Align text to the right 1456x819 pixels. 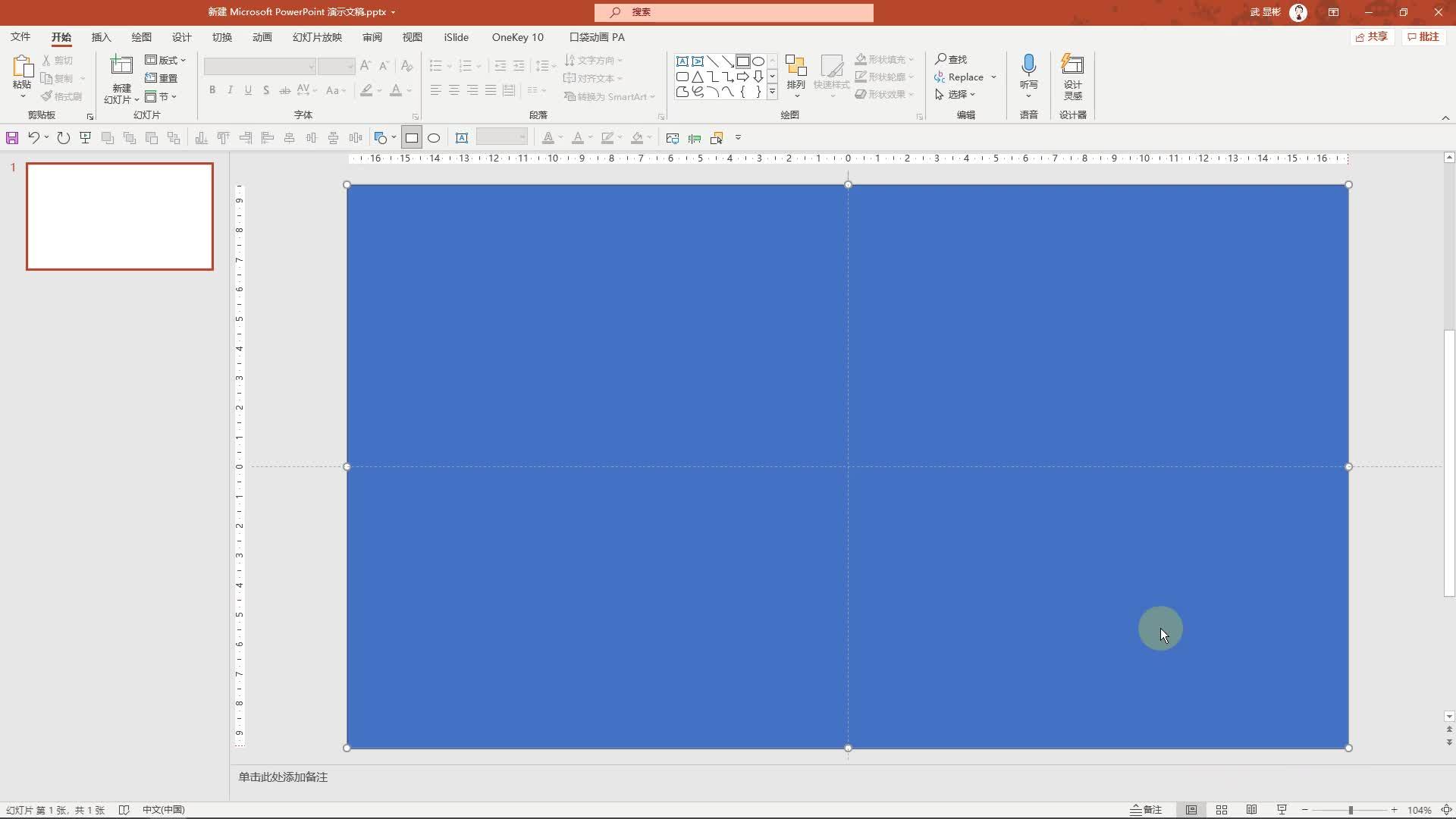tap(472, 90)
